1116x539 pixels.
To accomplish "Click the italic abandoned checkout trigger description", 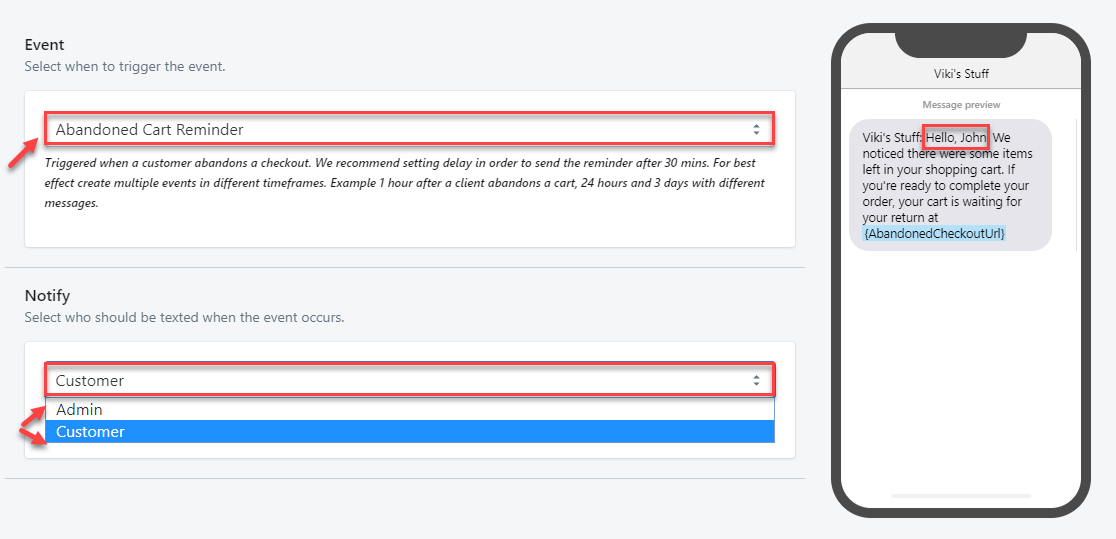I will coord(404,183).
